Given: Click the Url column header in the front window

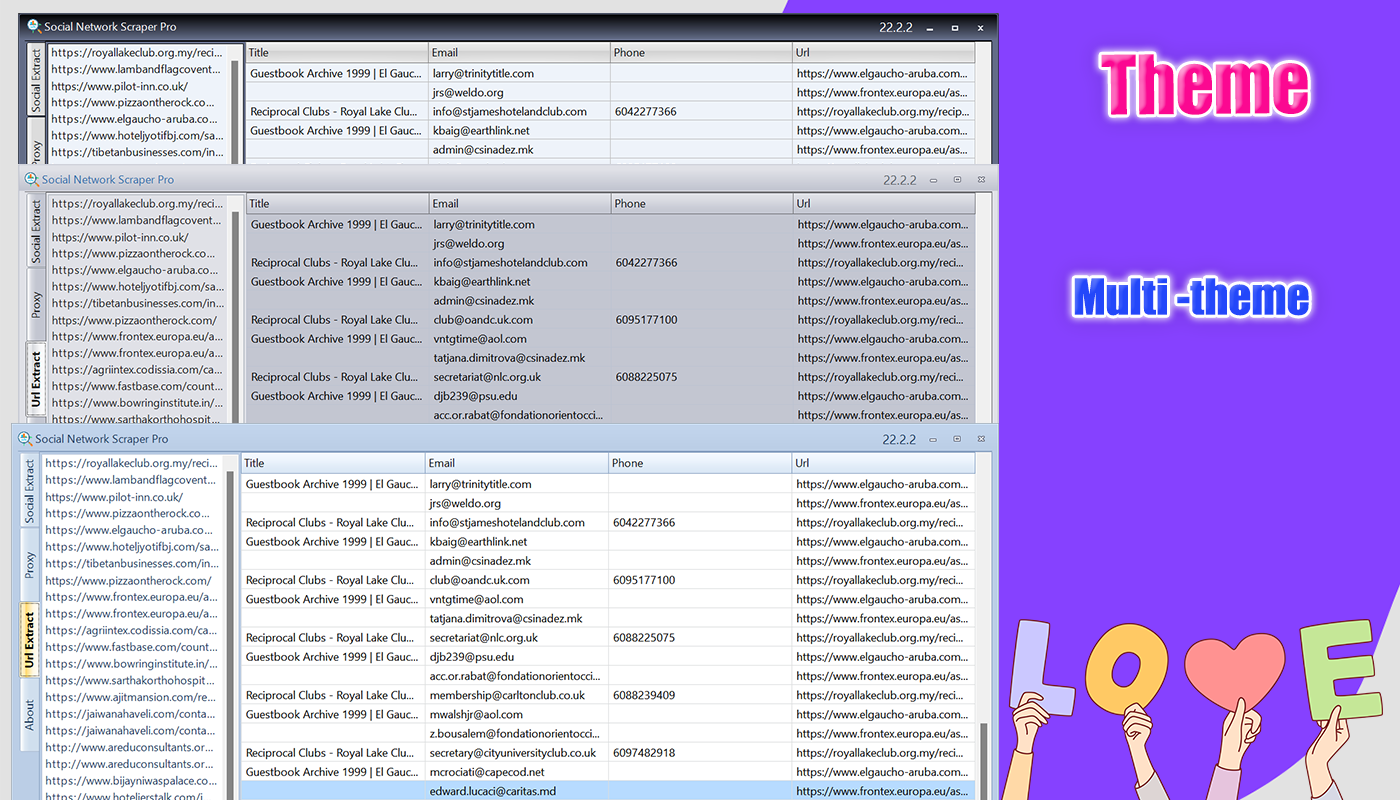Looking at the screenshot, I should (883, 463).
